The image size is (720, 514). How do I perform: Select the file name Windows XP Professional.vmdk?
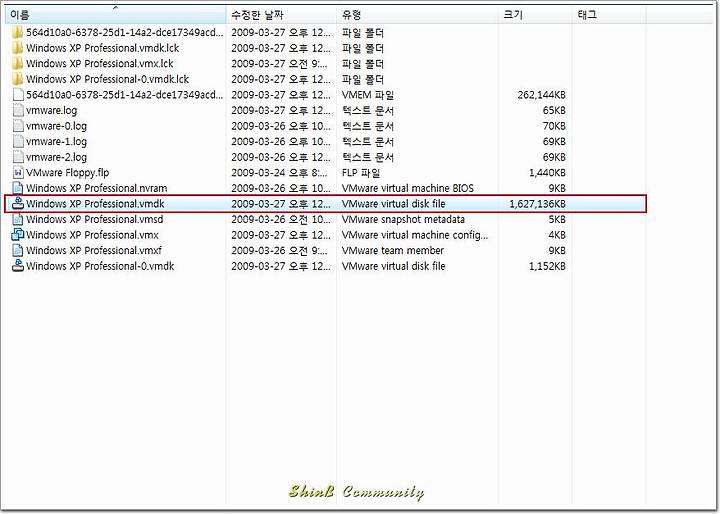click(x=95, y=203)
